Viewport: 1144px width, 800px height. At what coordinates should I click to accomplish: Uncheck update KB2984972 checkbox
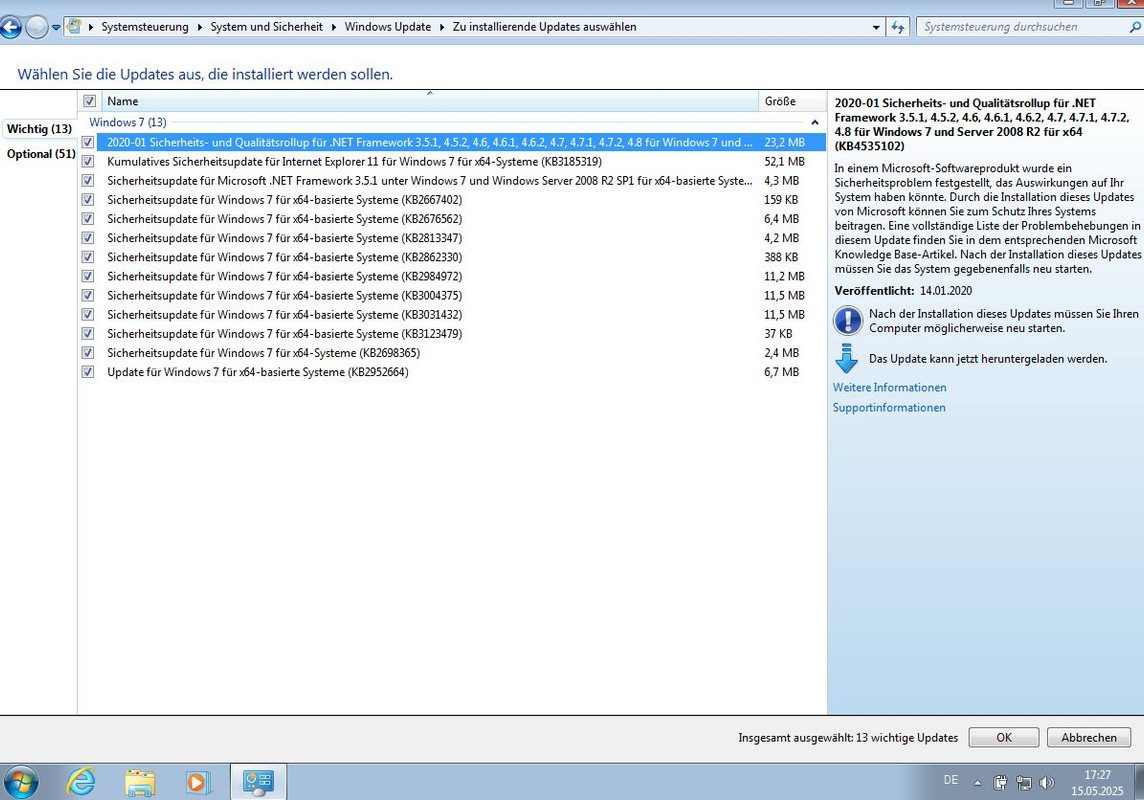click(x=88, y=276)
